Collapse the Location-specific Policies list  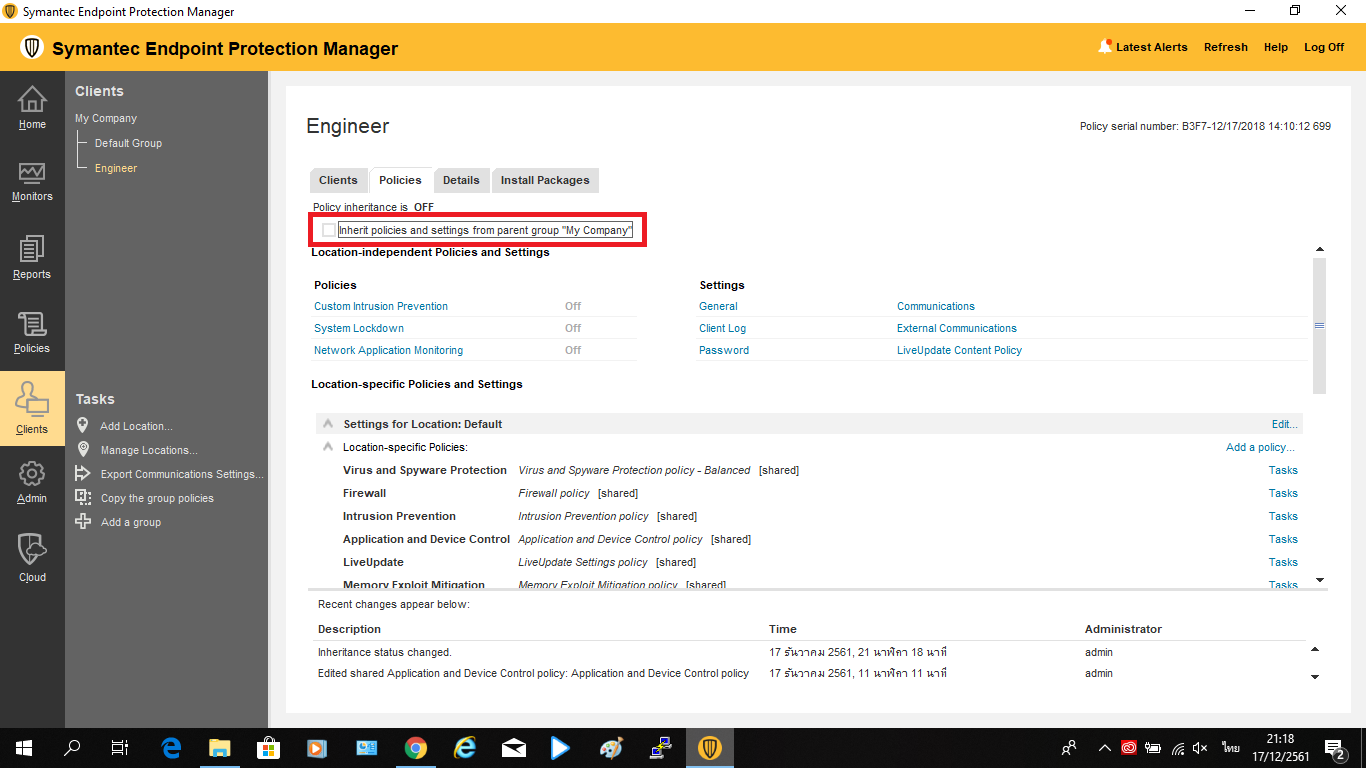coord(328,447)
